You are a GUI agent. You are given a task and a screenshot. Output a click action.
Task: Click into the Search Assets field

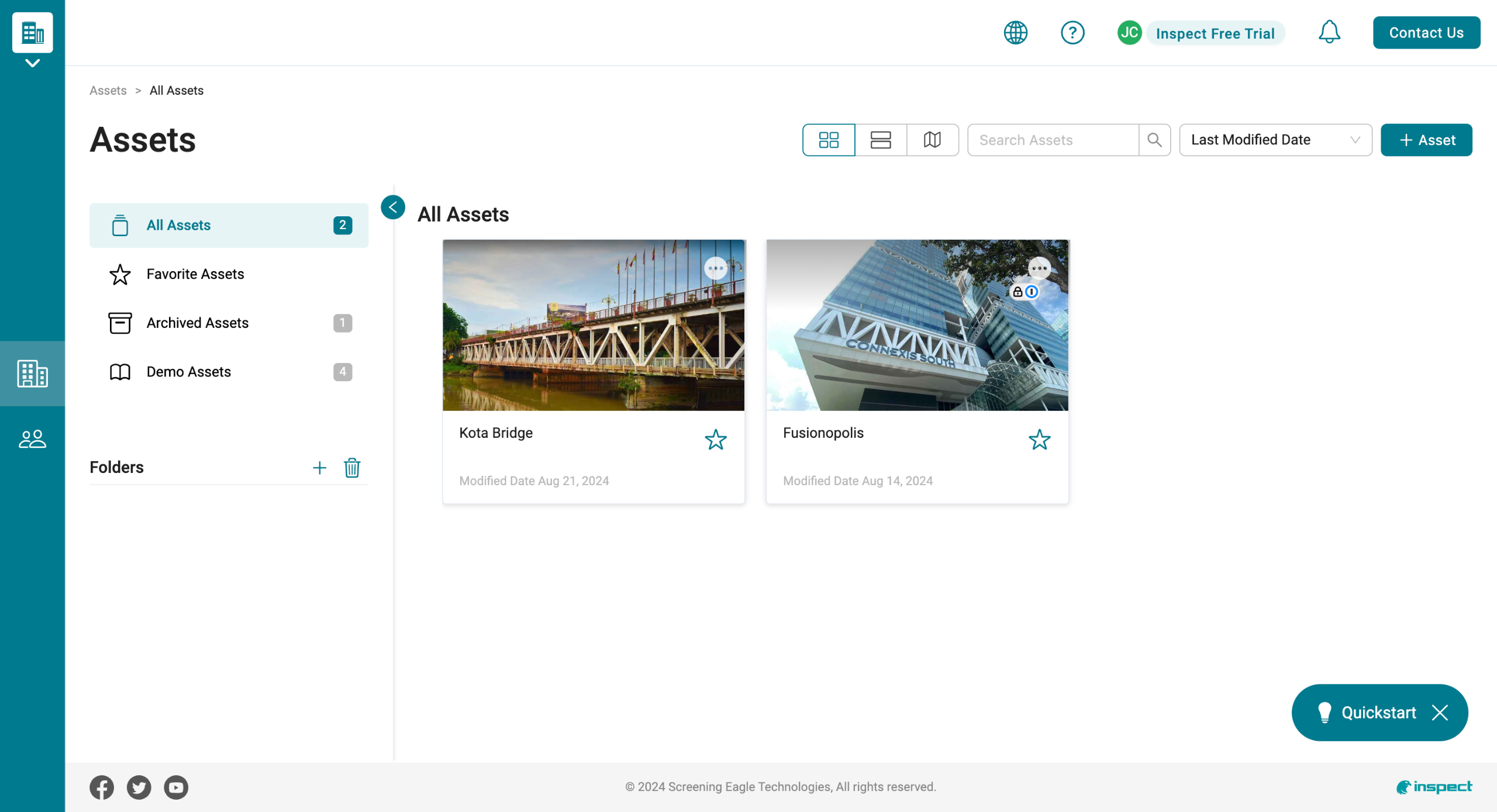1053,140
